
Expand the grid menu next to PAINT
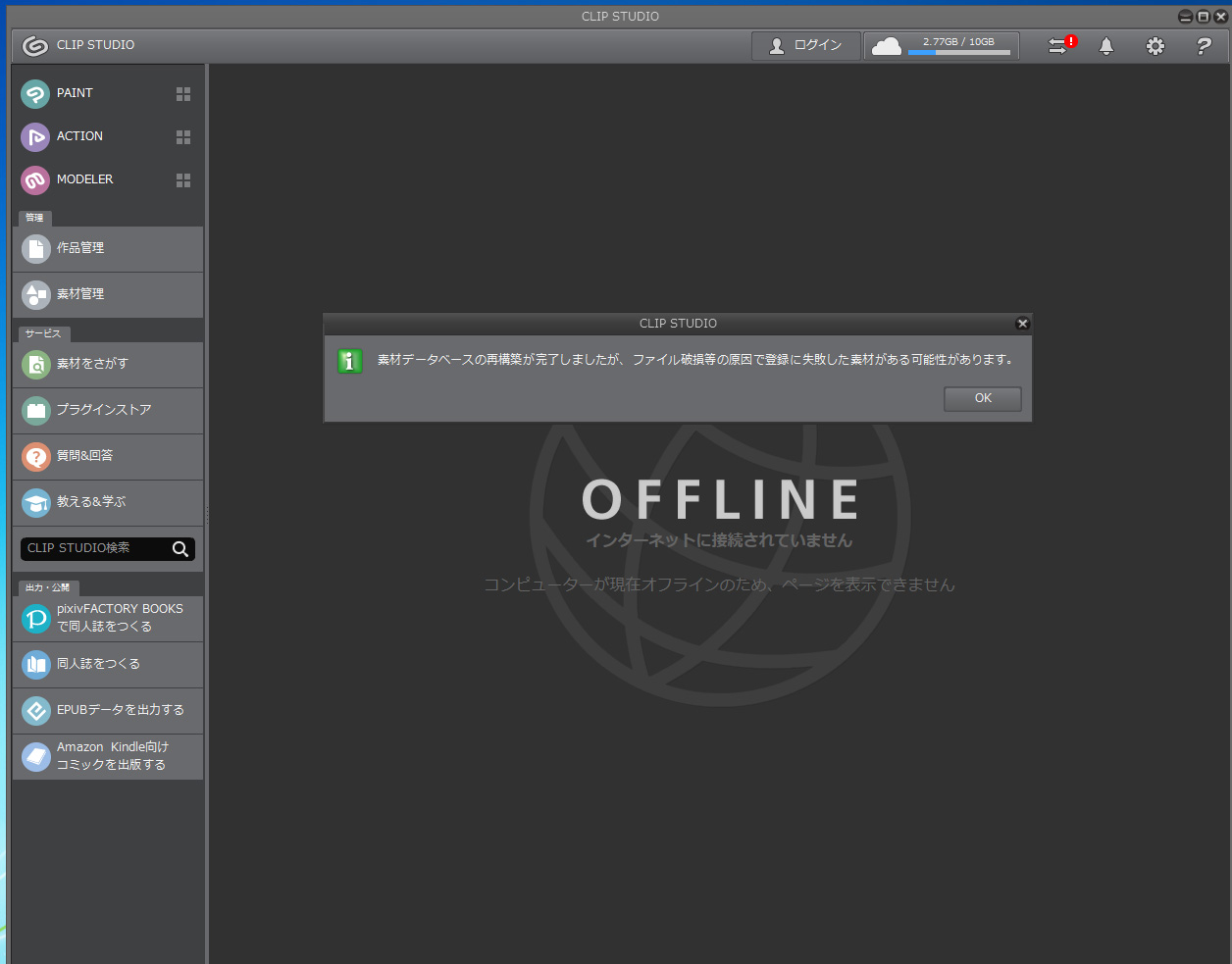coord(183,94)
